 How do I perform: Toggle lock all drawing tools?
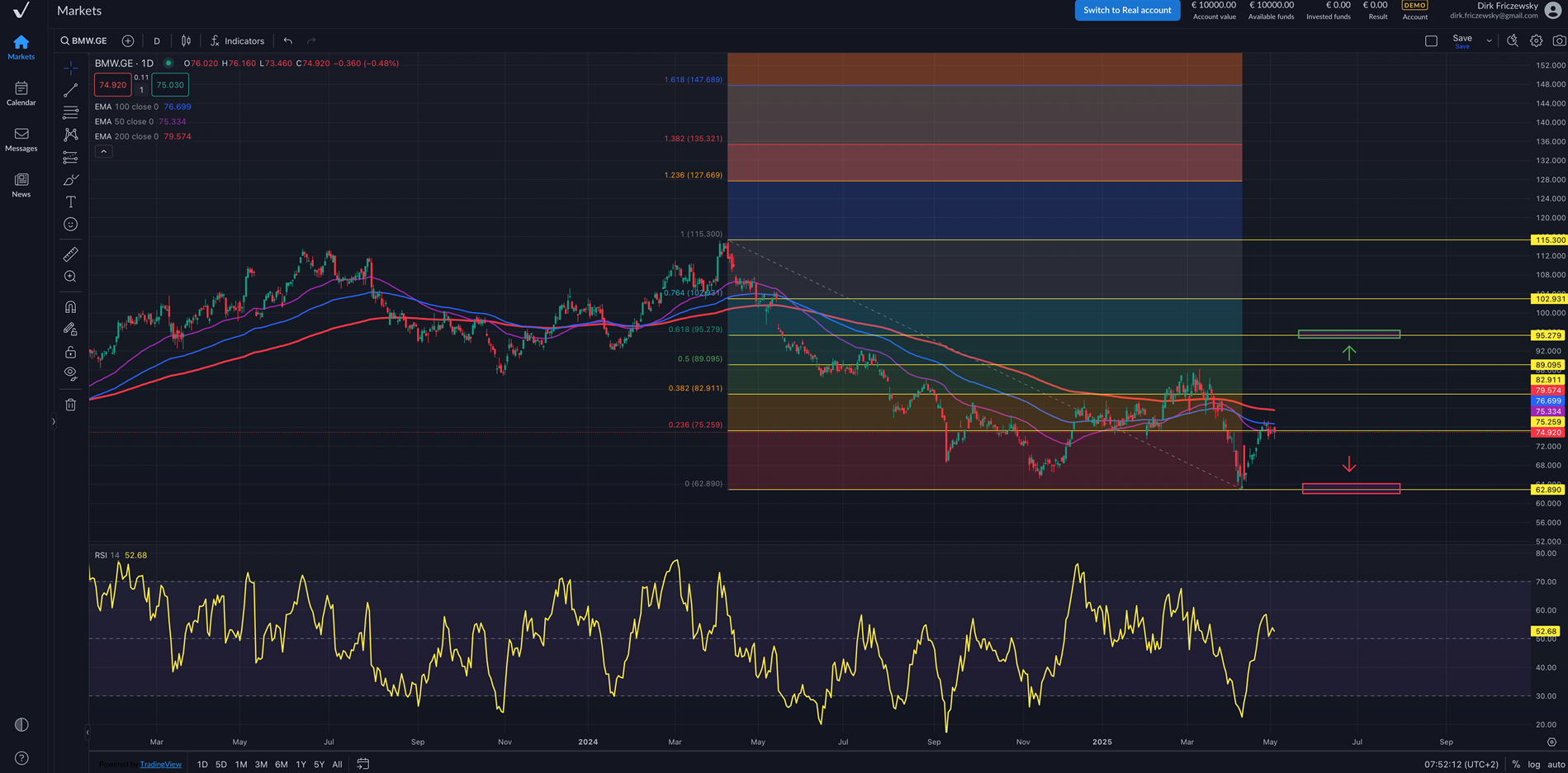[x=71, y=352]
